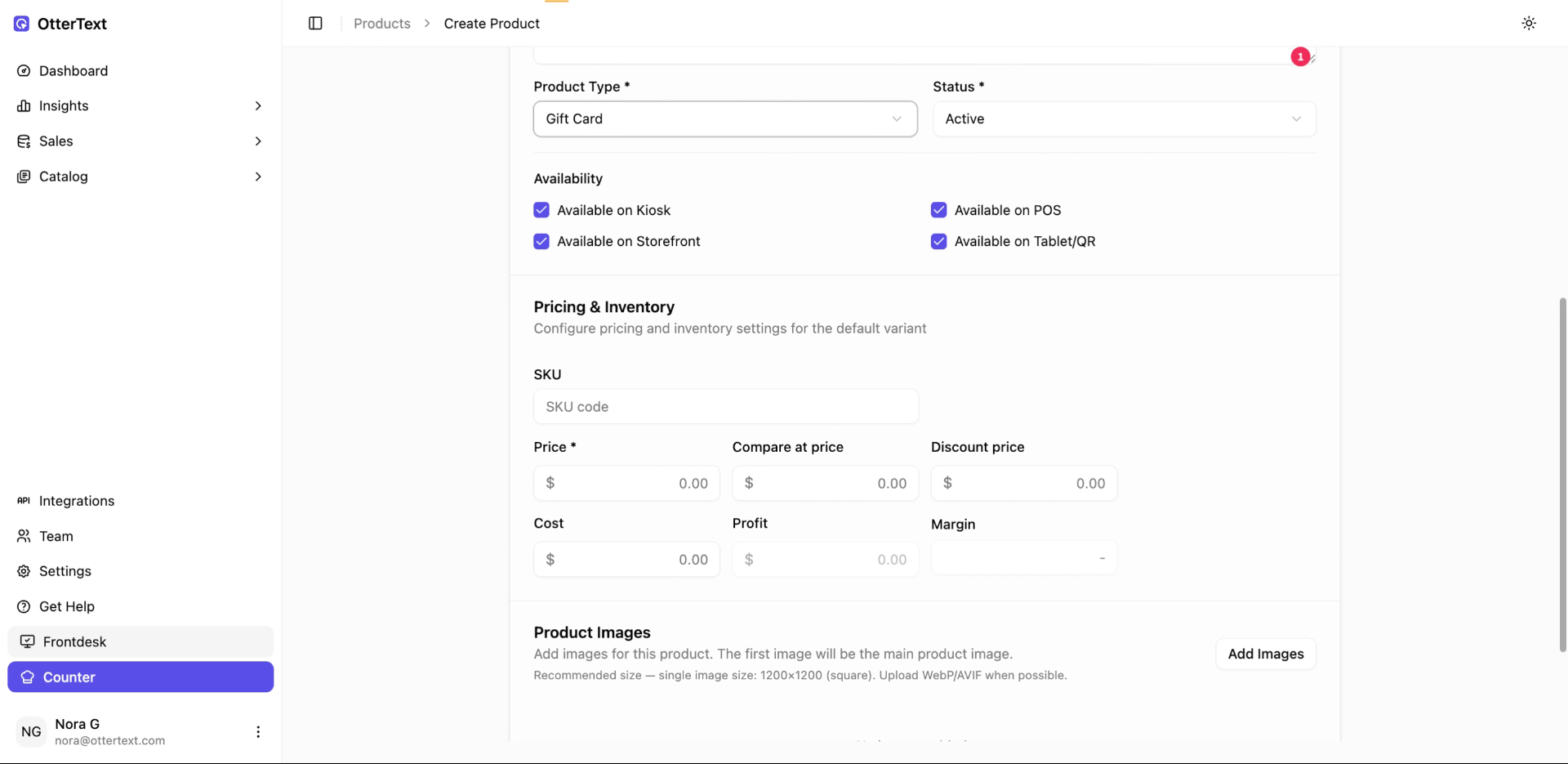Toggle Available on Tablet/QR off
This screenshot has width=1568, height=764.
pos(938,241)
